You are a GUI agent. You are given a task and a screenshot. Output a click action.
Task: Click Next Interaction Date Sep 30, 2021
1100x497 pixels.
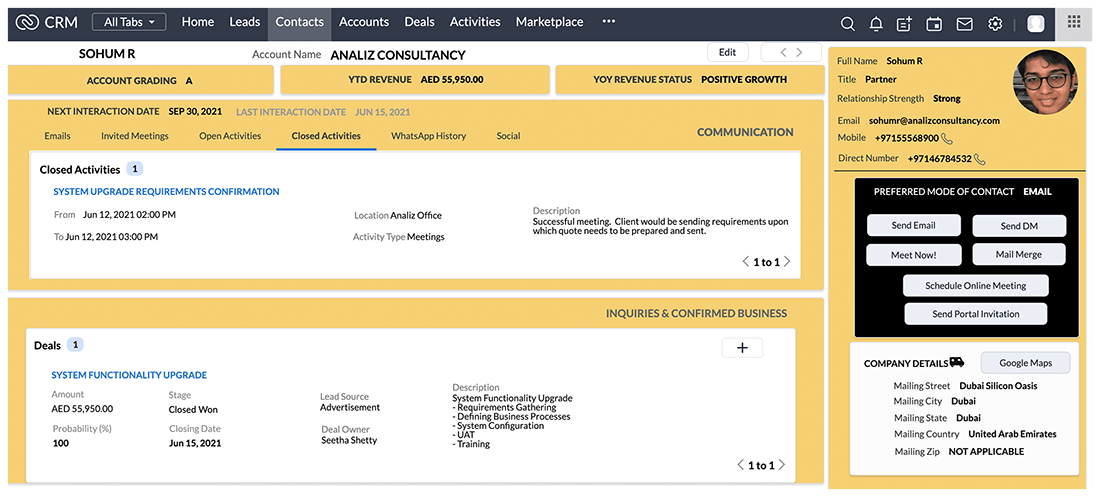pyautogui.click(x=195, y=112)
